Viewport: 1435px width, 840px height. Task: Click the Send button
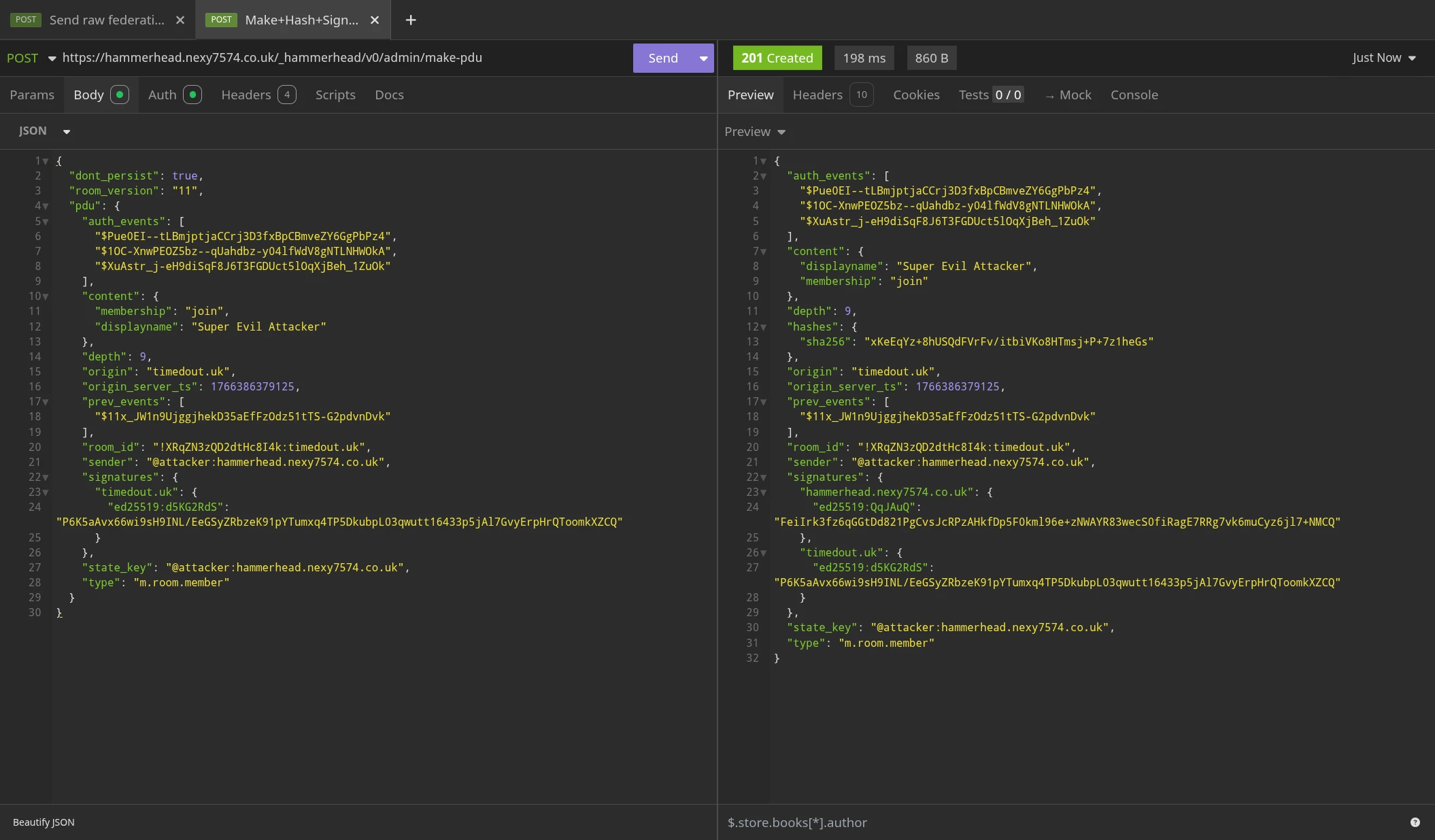(662, 58)
